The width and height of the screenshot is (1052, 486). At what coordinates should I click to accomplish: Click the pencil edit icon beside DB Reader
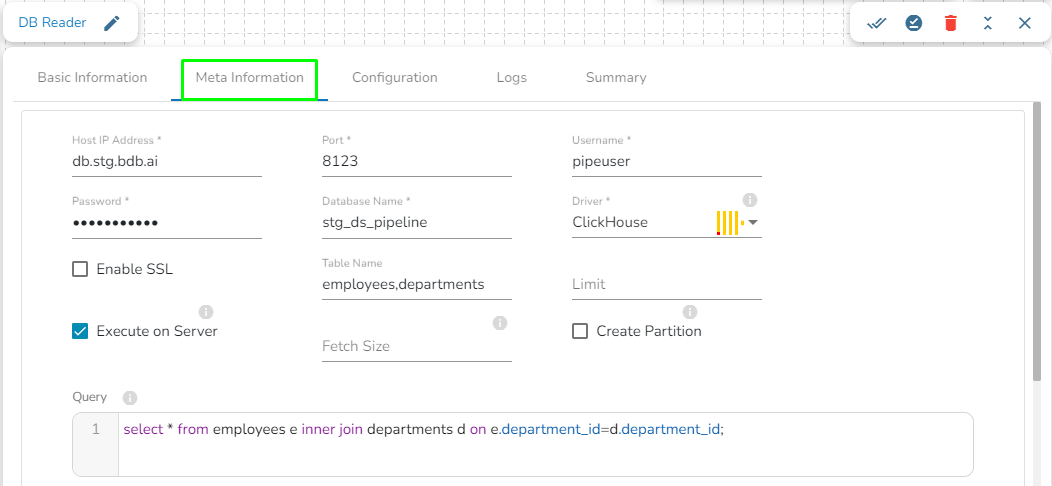click(x=112, y=23)
